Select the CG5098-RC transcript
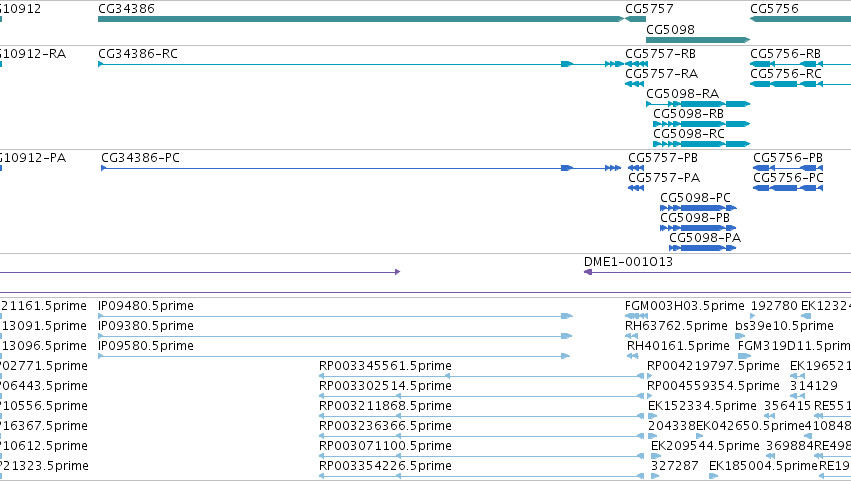 (701, 144)
